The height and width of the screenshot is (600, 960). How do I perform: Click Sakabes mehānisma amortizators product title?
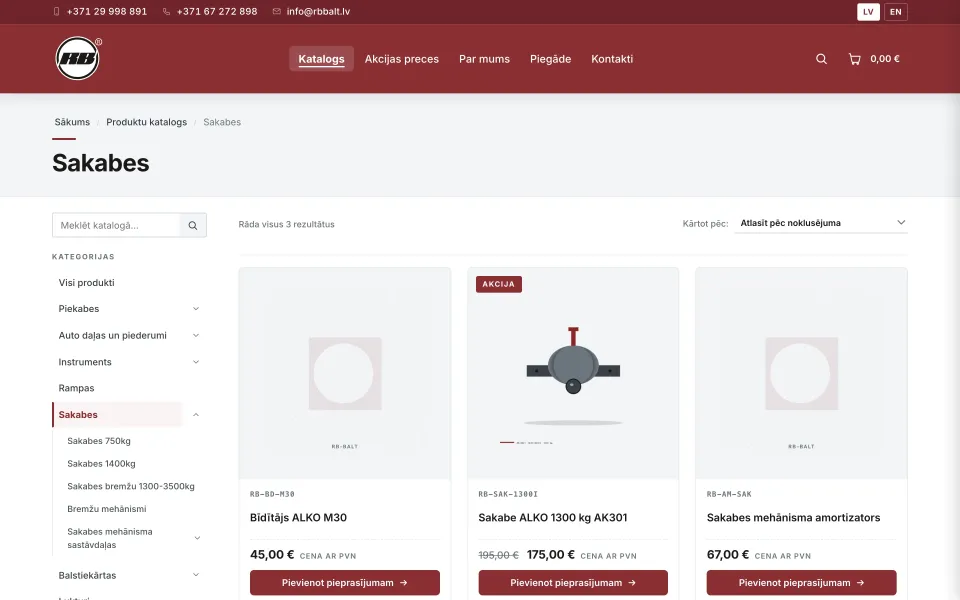pyautogui.click(x=793, y=517)
